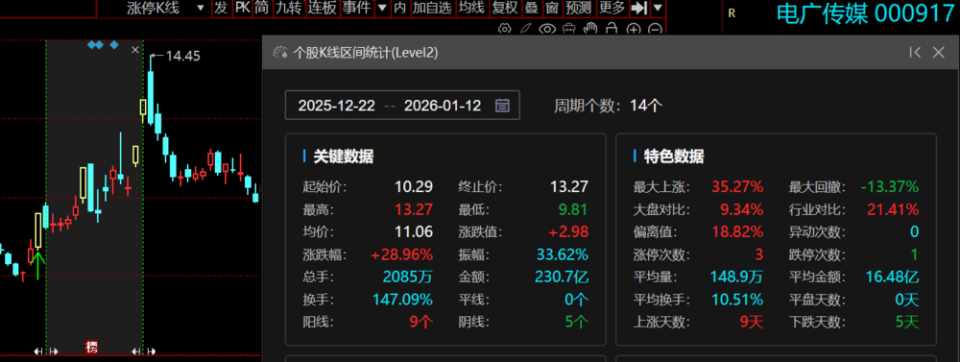Screen dimensions: 960x362
Task: Toggle the eye visibility icon above chart
Action: coord(547,29)
